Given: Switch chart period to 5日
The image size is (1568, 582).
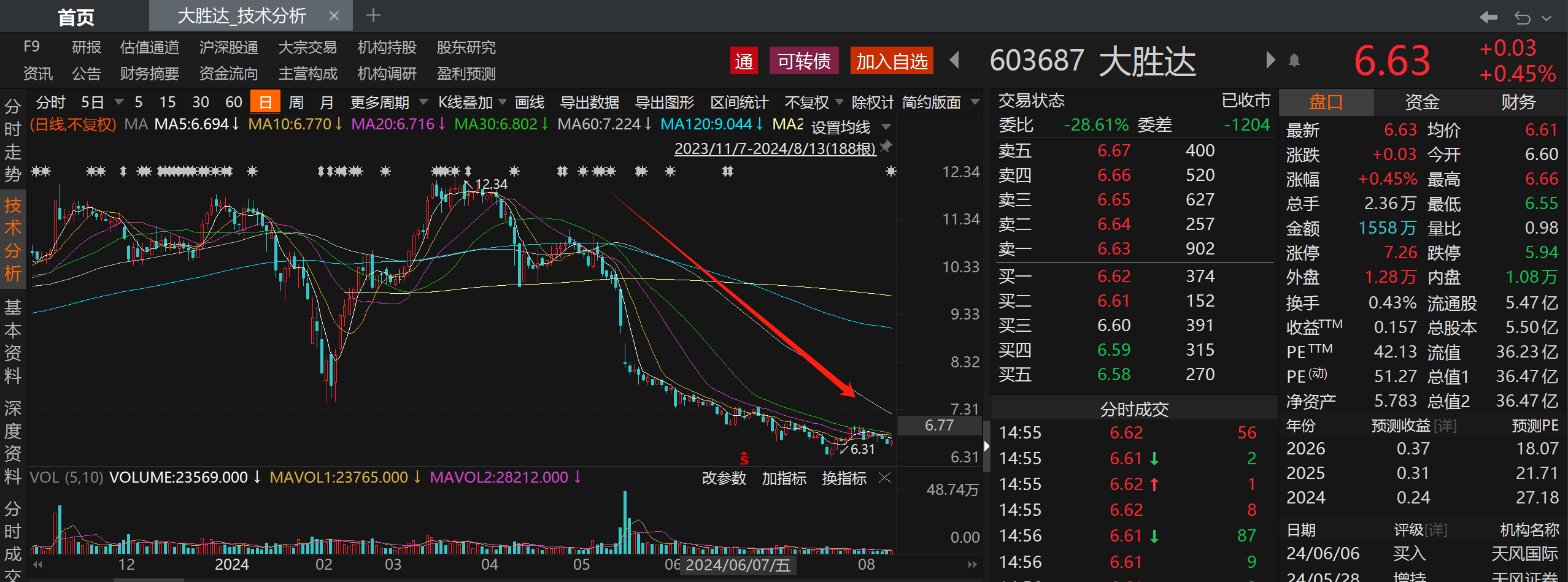Looking at the screenshot, I should point(93,102).
